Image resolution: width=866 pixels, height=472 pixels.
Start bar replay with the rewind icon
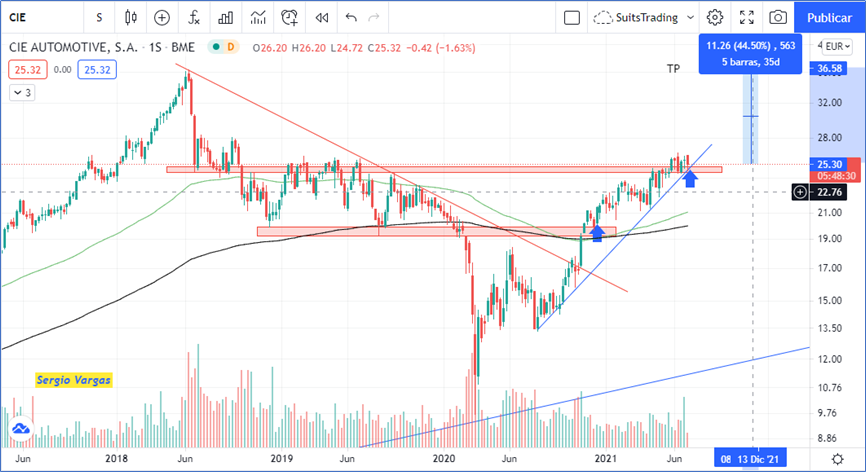click(x=321, y=17)
